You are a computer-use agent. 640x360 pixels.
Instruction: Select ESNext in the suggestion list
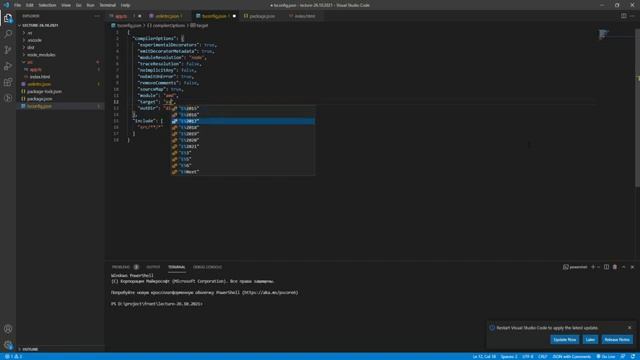pos(243,172)
